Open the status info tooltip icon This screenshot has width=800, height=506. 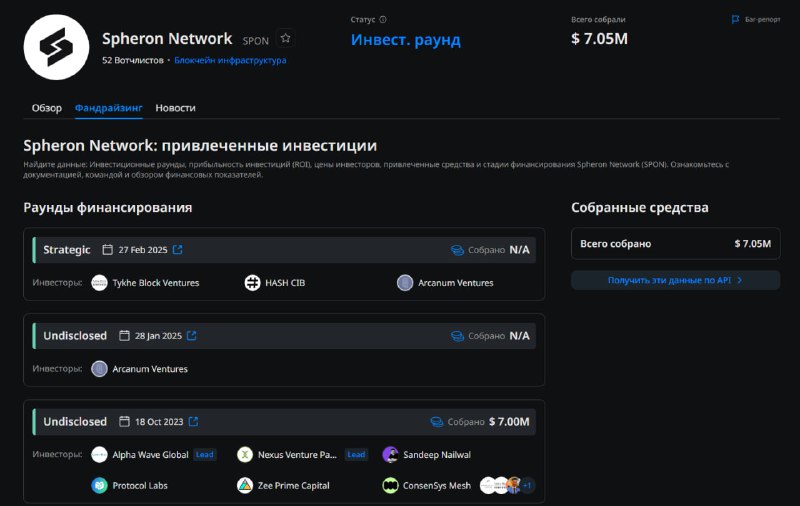[x=383, y=19]
